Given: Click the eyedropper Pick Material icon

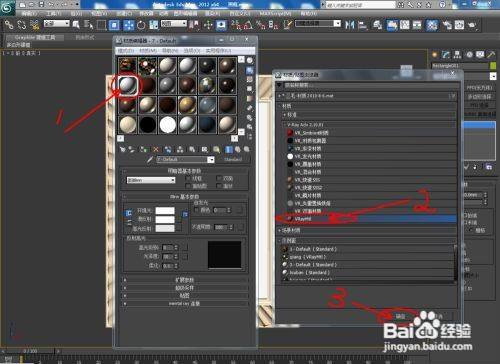Looking at the screenshot, I should click(x=150, y=160).
